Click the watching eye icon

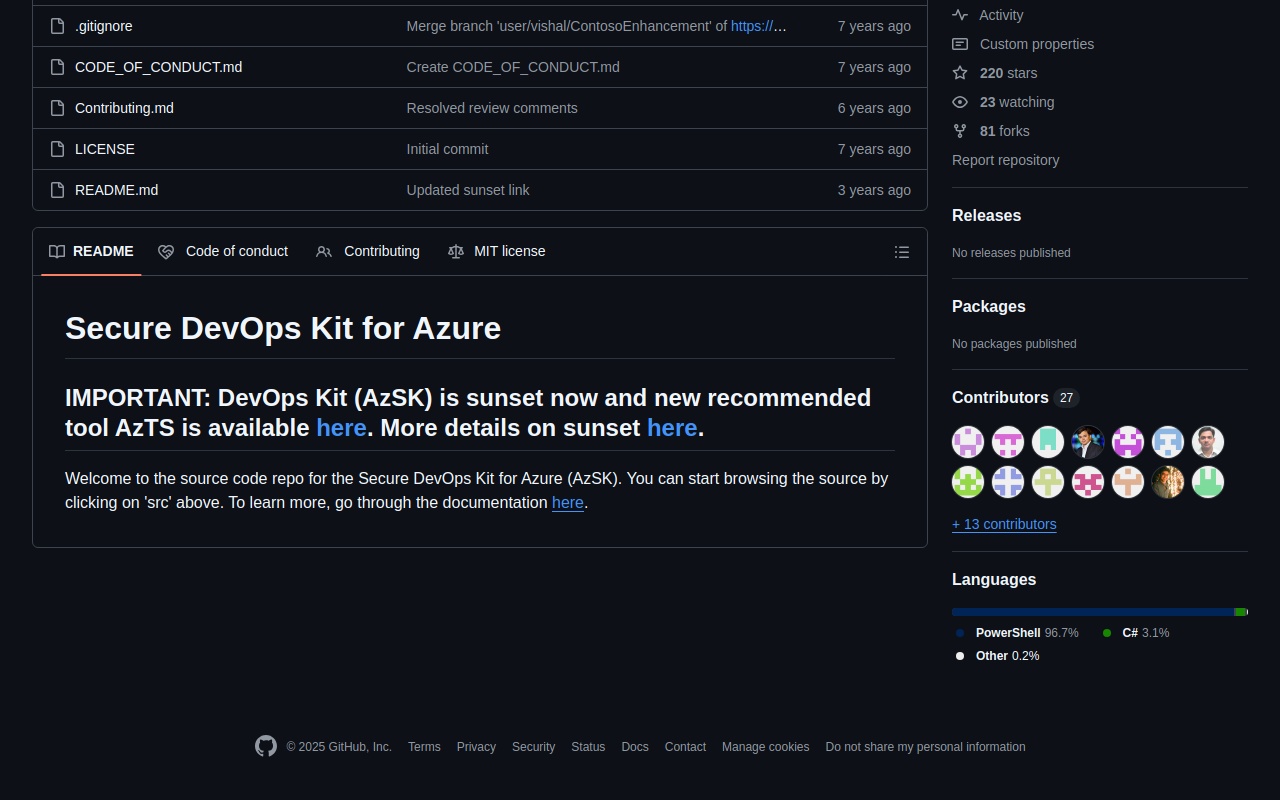960,102
